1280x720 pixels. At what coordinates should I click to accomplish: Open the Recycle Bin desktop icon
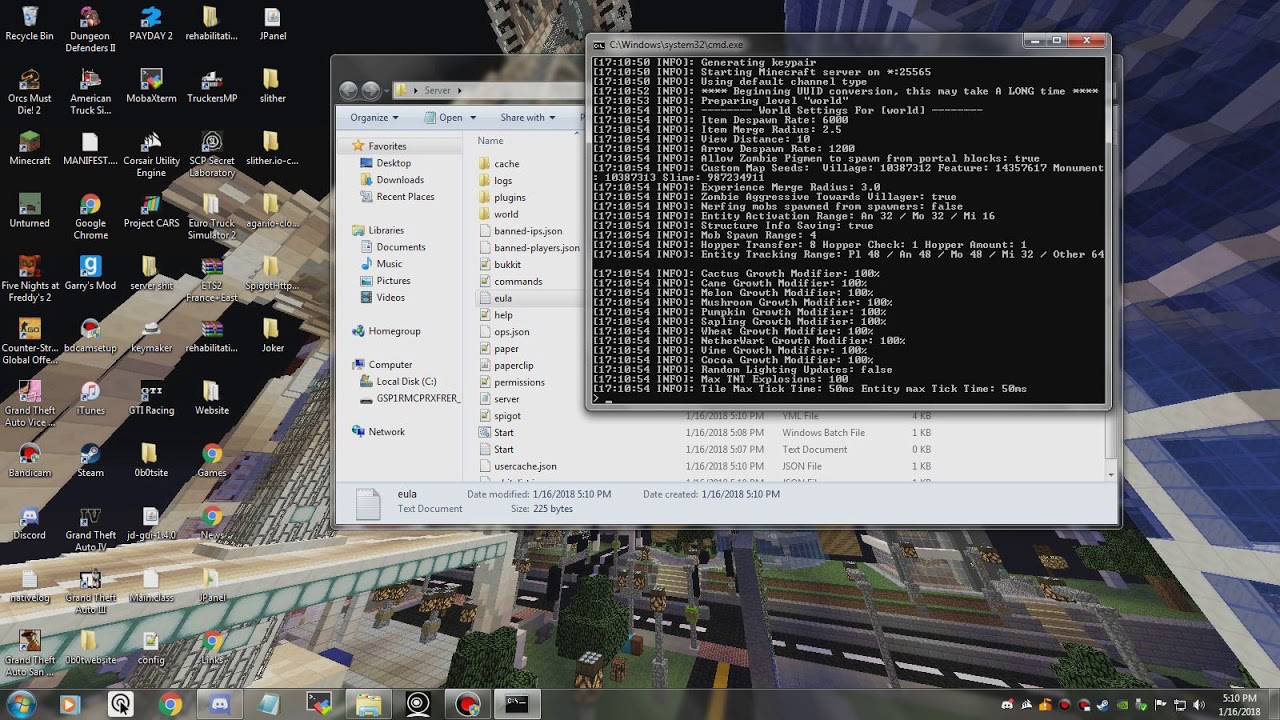[x=29, y=23]
